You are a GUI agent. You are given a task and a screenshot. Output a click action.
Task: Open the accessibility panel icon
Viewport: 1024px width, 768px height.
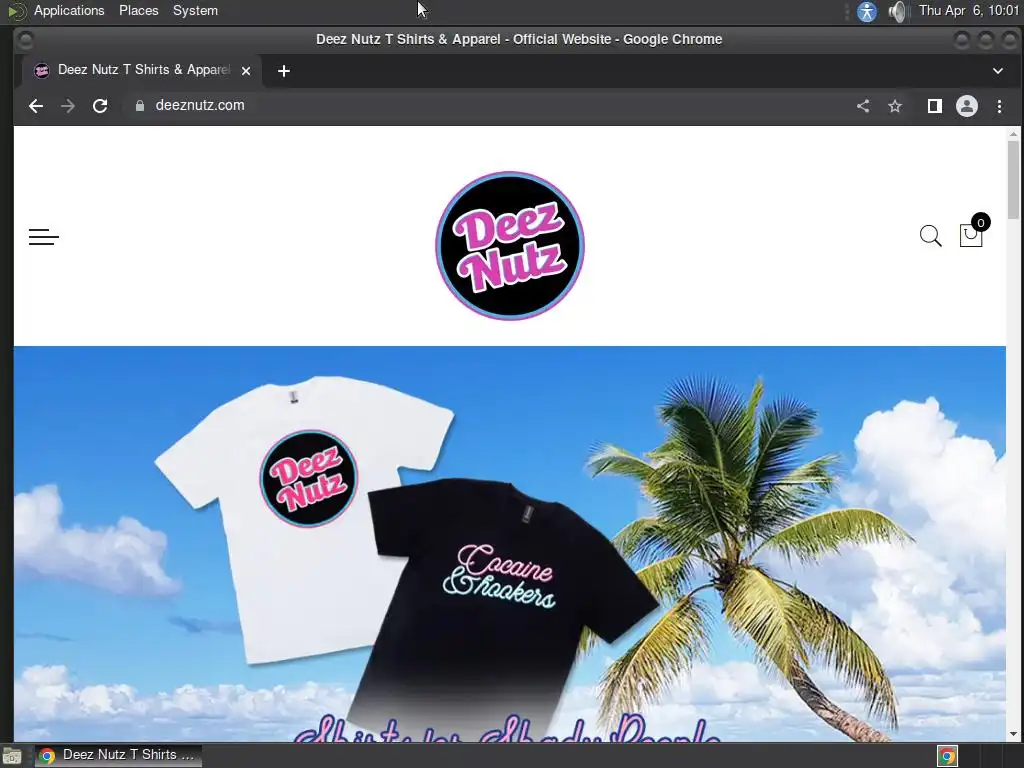[867, 12]
